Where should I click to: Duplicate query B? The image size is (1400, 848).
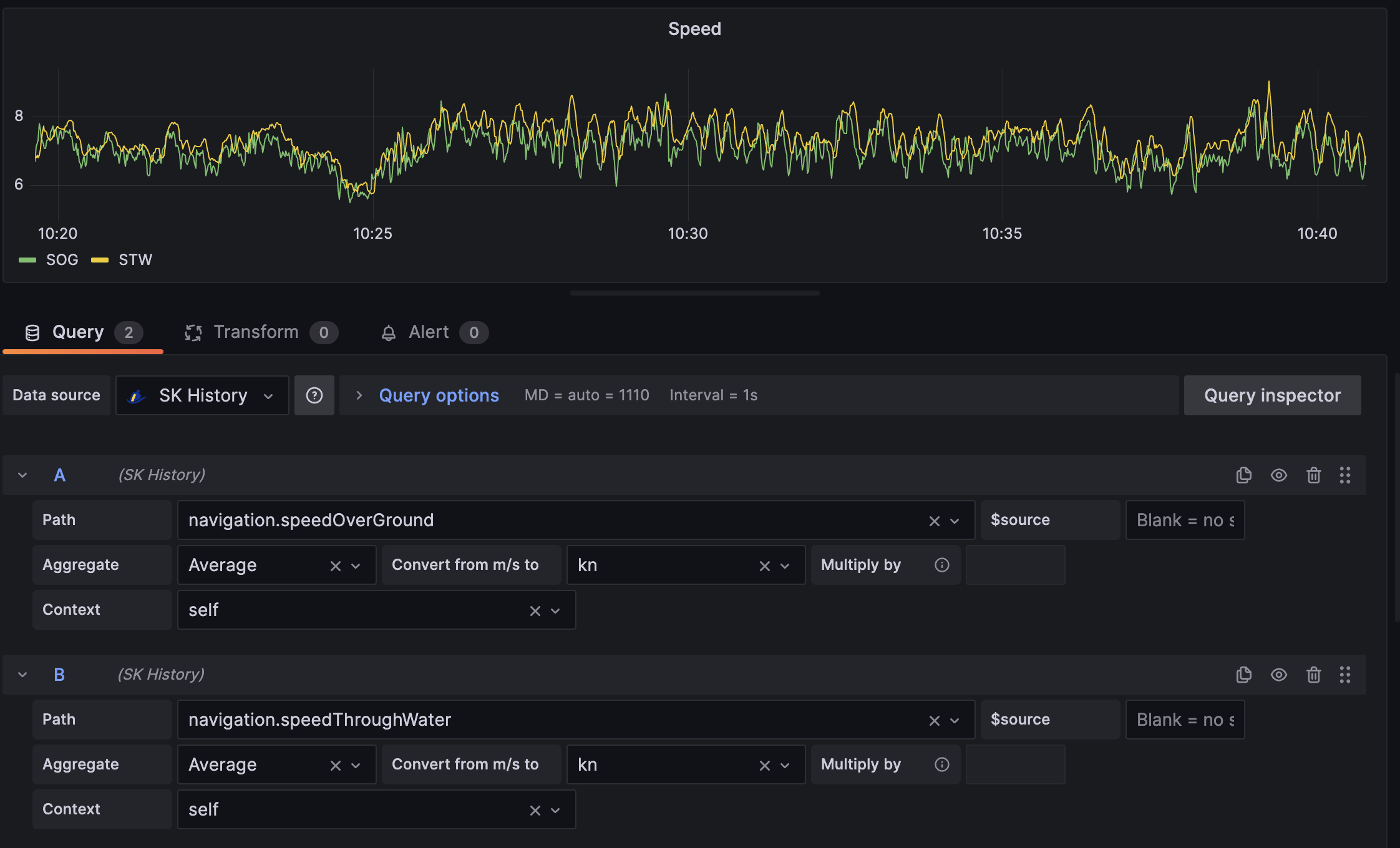1243,675
